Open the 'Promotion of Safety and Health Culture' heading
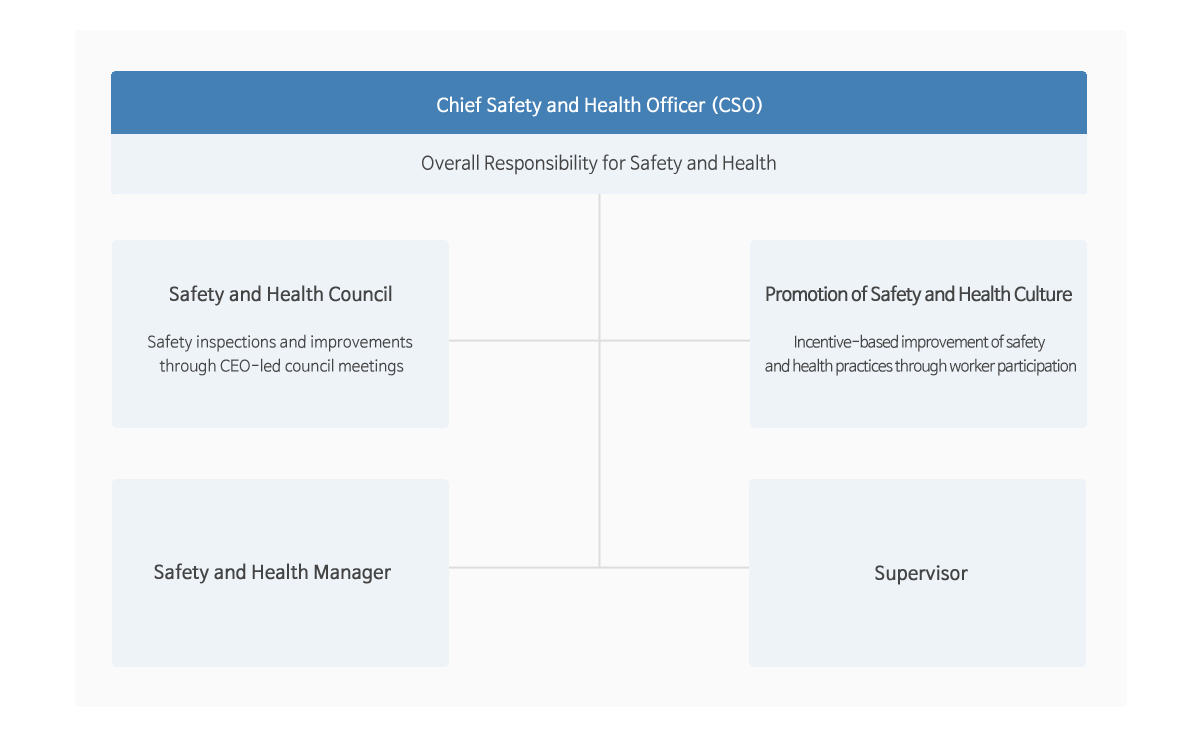This screenshot has width=1200, height=740. tap(918, 294)
